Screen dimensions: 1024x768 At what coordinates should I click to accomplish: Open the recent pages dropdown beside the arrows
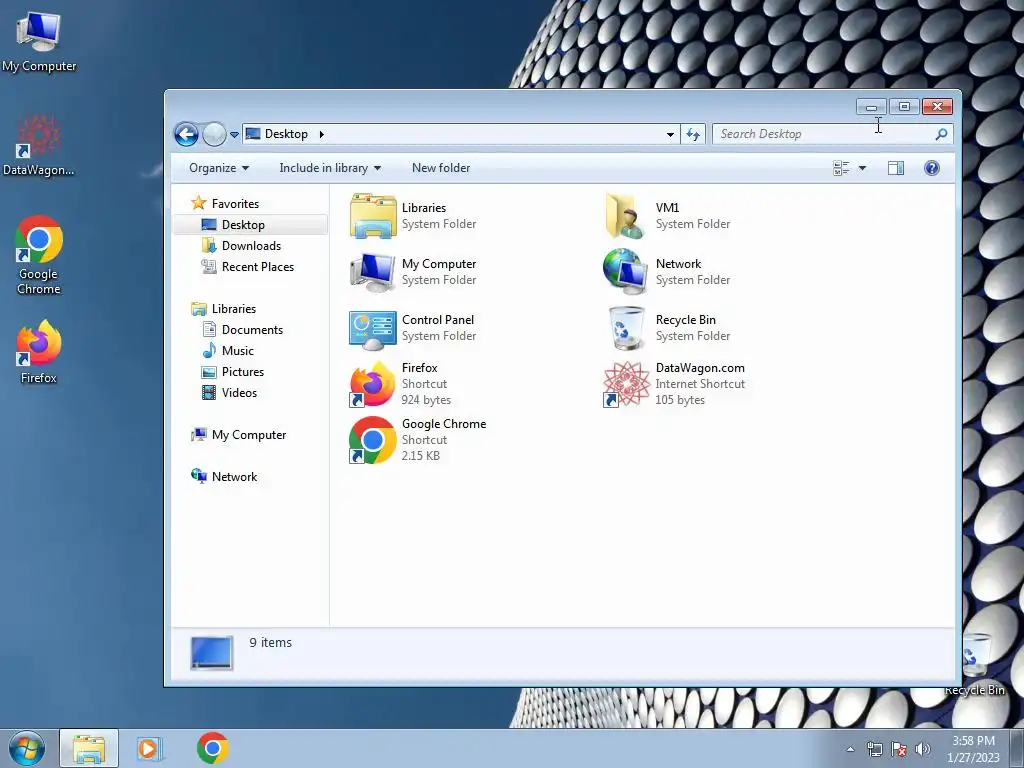pyautogui.click(x=234, y=135)
